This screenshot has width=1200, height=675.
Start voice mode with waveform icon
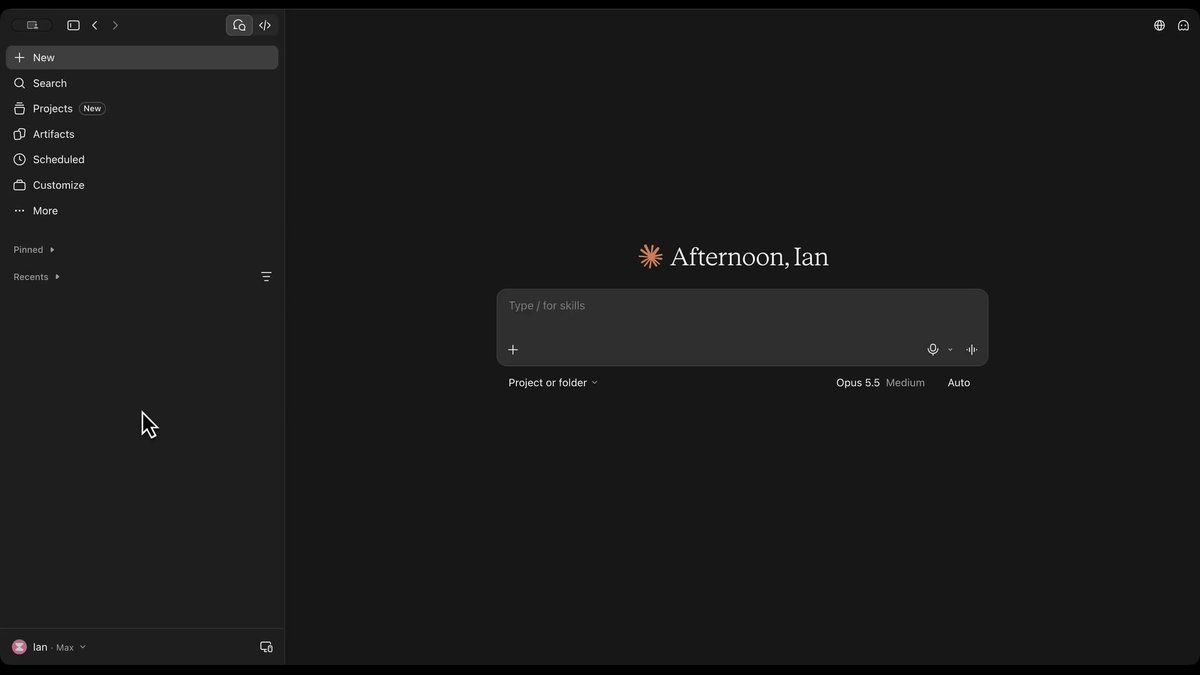coord(971,350)
